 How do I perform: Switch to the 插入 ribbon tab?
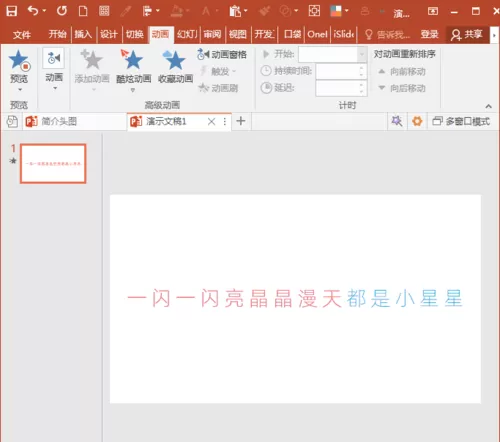click(x=83, y=34)
